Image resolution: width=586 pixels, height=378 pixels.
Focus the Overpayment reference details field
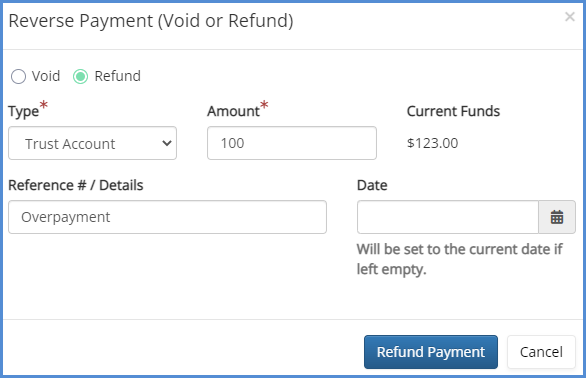(x=167, y=217)
